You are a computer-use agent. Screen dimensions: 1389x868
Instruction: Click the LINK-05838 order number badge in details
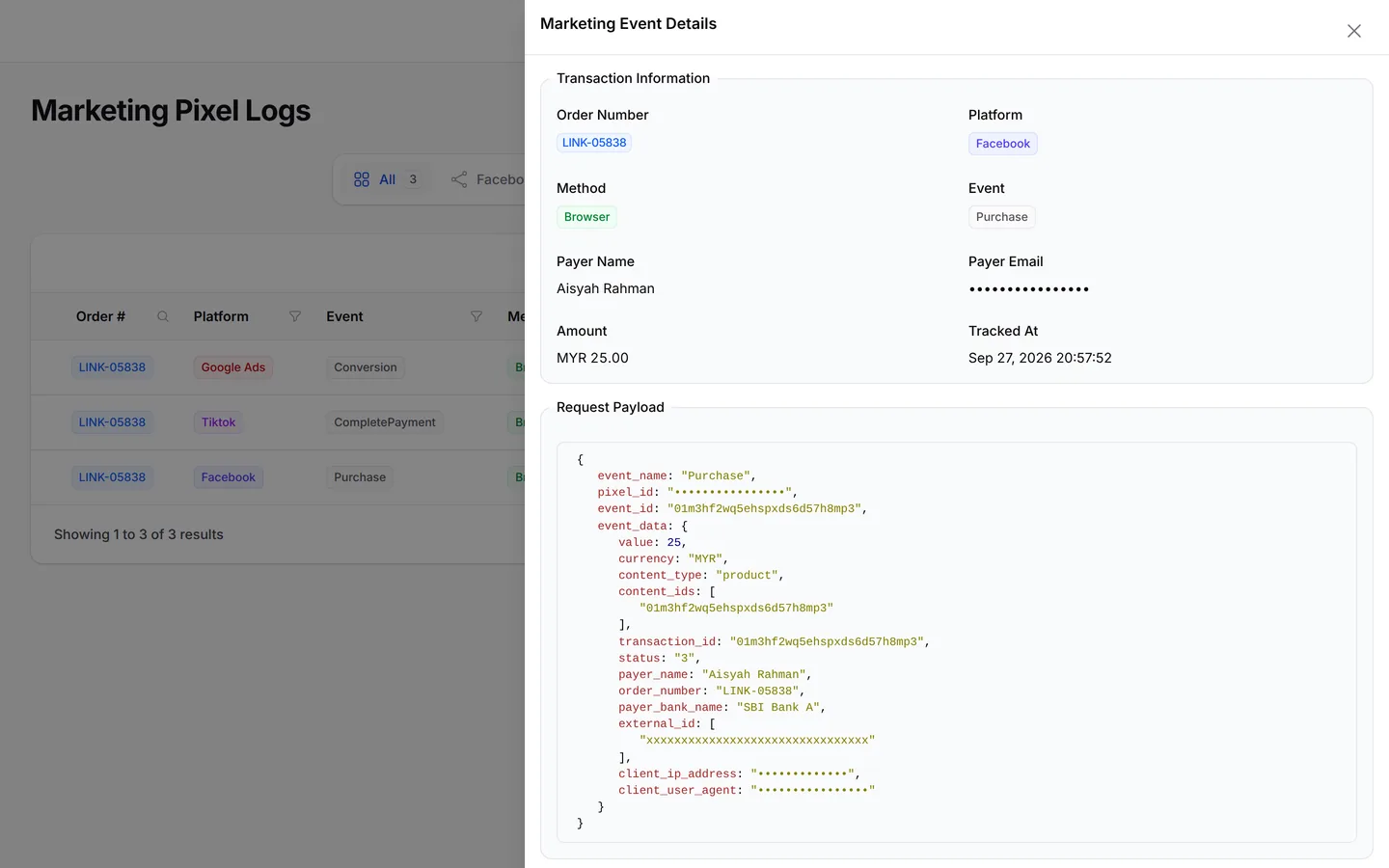pyautogui.click(x=594, y=143)
